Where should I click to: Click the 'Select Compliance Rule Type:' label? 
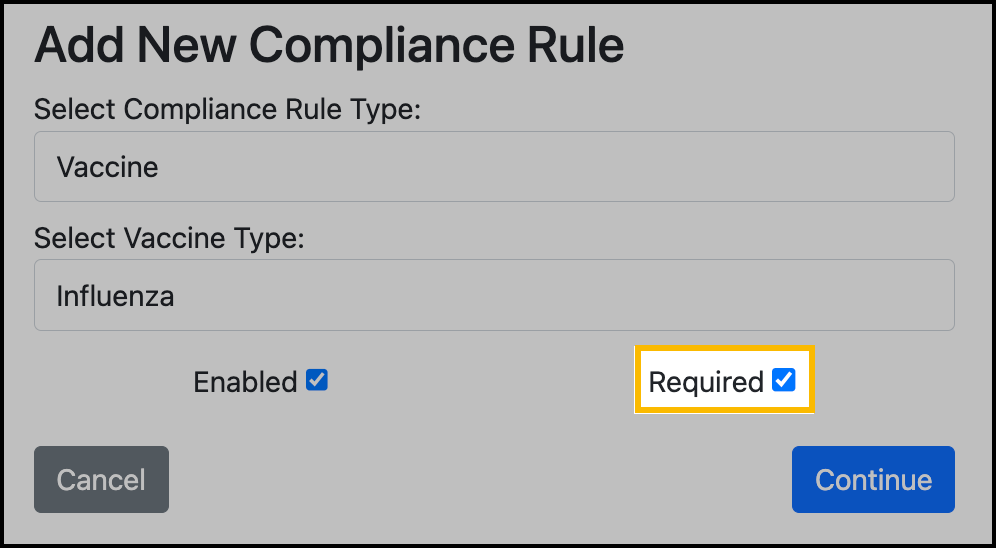[228, 109]
